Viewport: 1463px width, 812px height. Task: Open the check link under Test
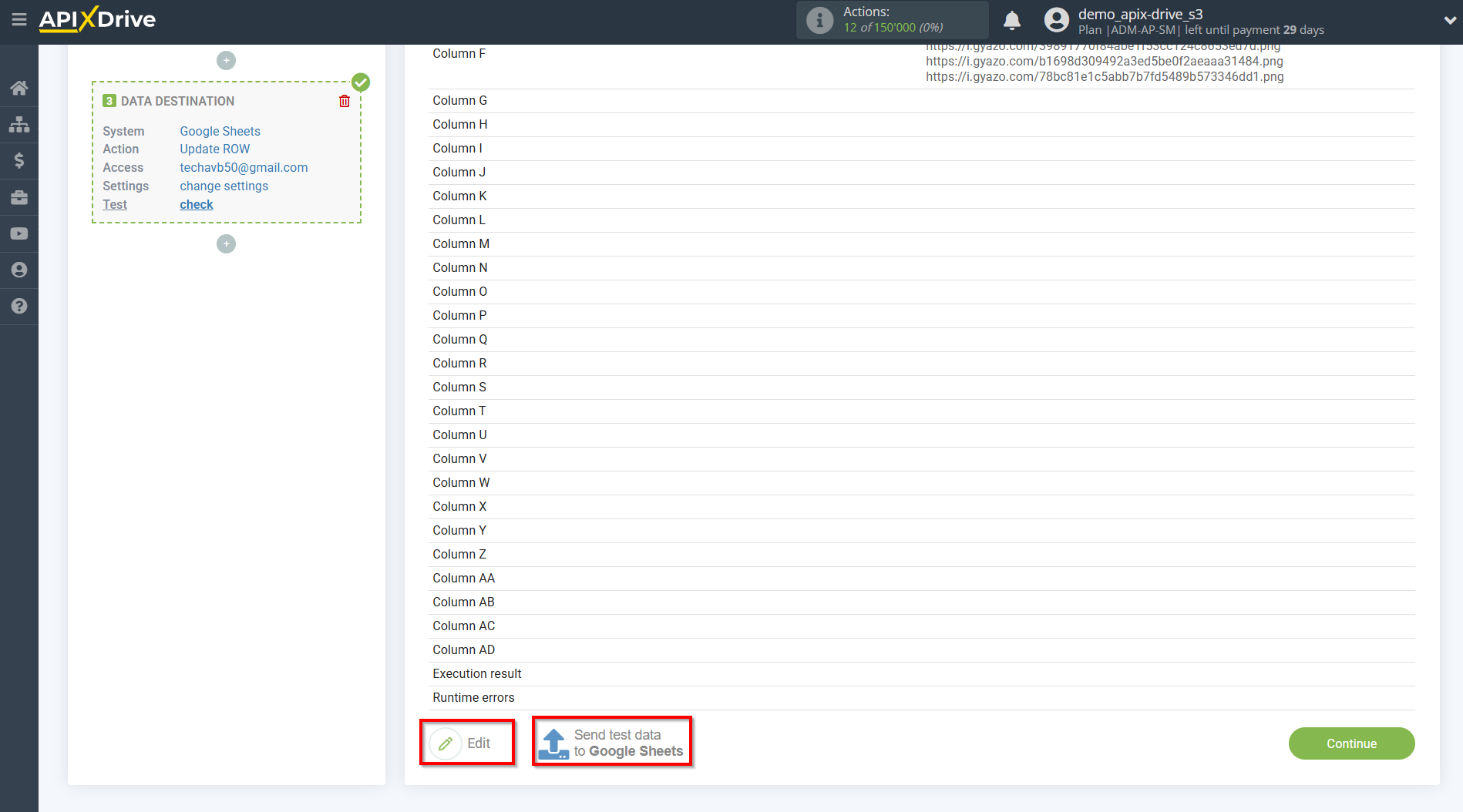[x=196, y=204]
